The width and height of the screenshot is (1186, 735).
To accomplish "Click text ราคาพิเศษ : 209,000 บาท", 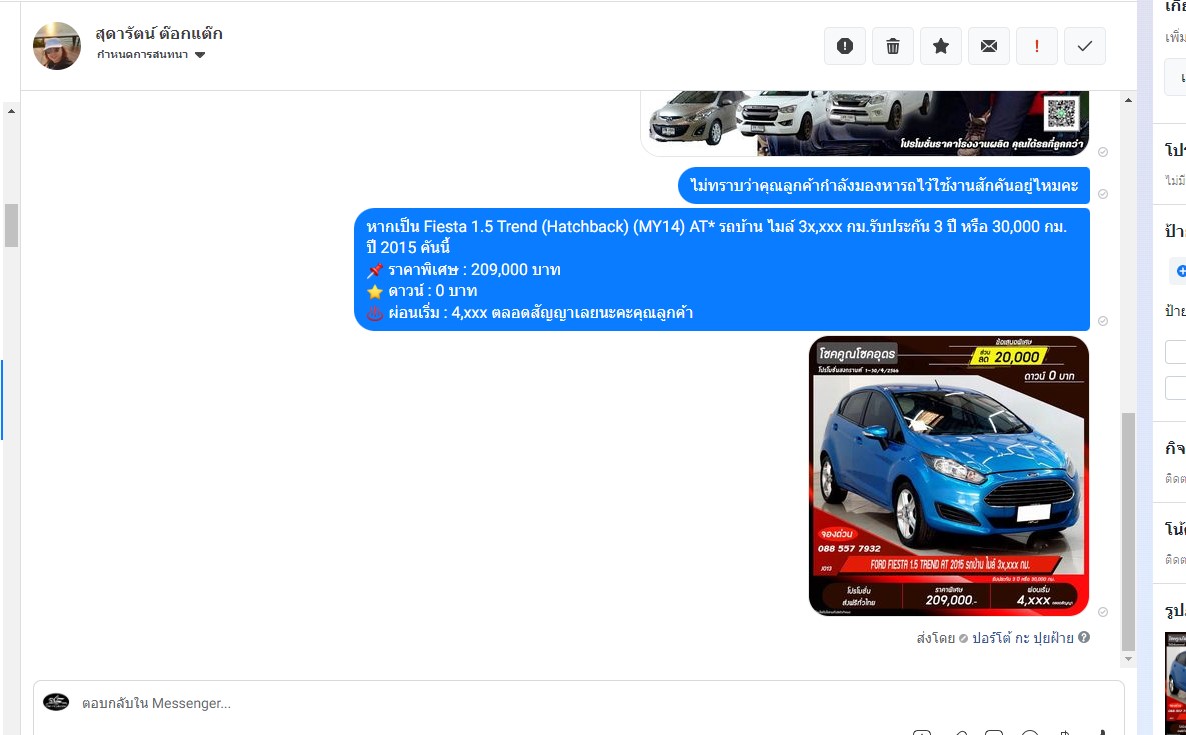I will point(474,270).
